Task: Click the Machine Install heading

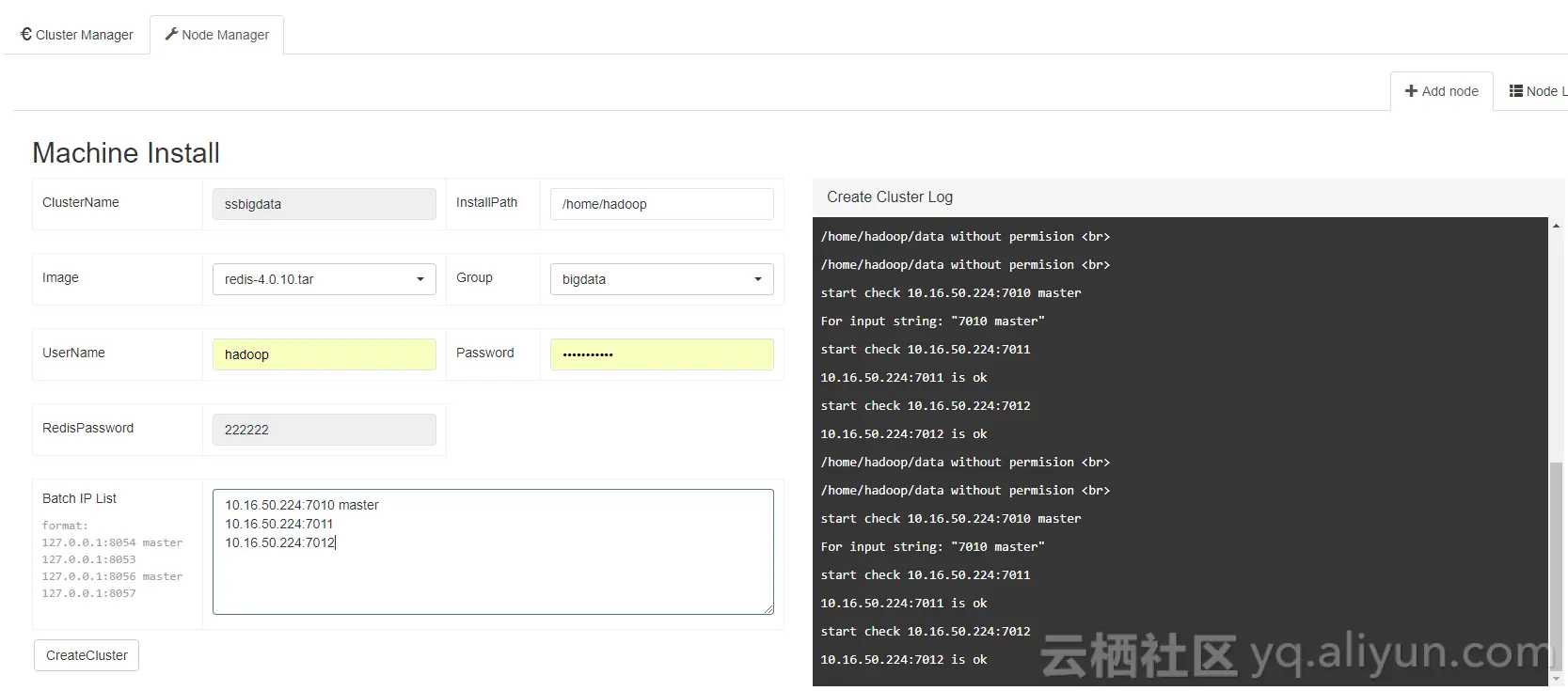Action: click(x=126, y=153)
